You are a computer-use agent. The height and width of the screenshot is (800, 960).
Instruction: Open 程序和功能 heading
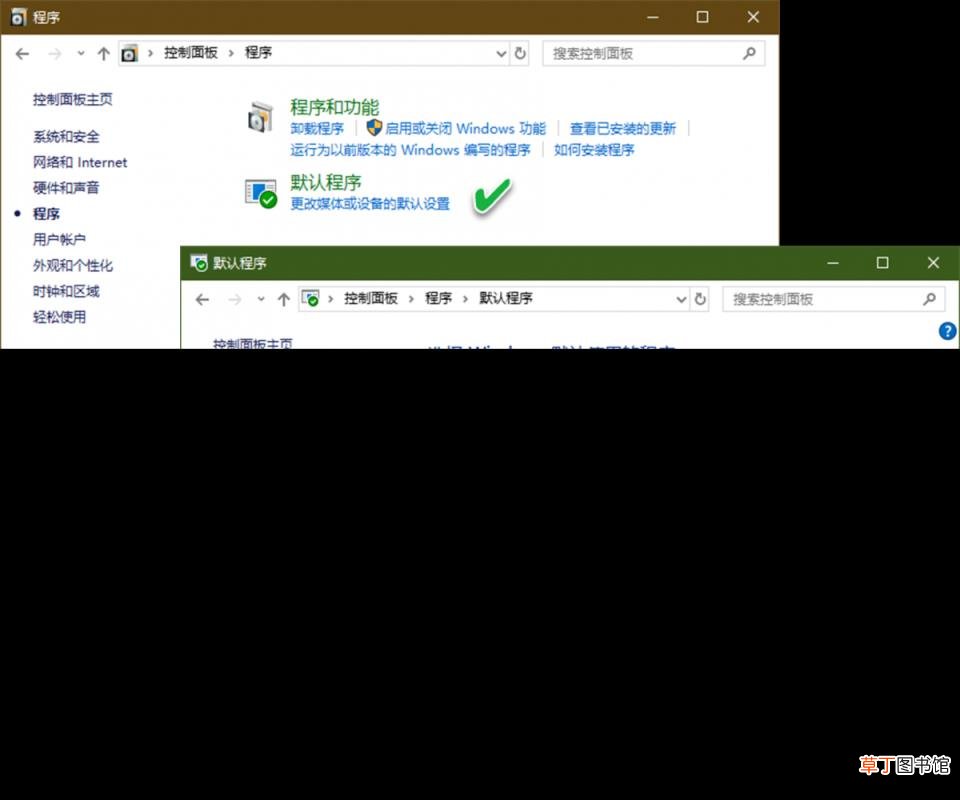click(x=334, y=107)
